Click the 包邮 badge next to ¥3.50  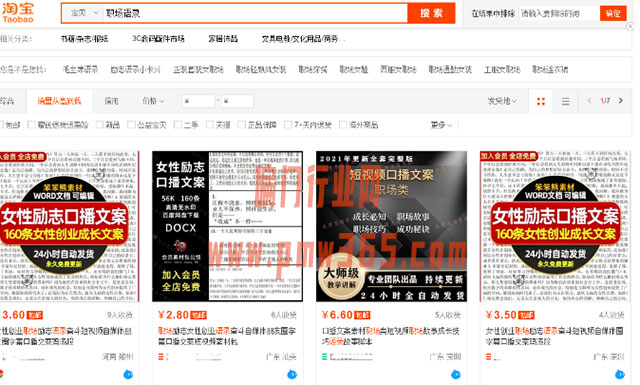(x=527, y=315)
